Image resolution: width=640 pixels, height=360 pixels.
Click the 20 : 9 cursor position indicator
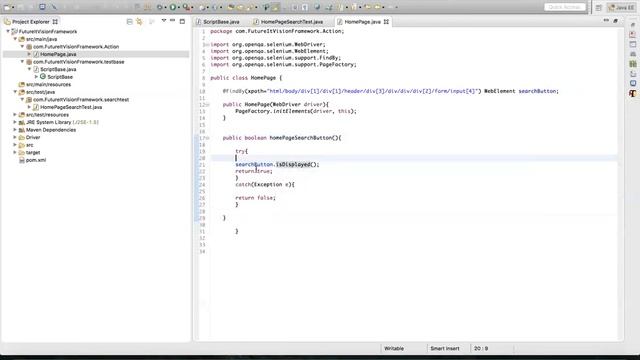click(x=481, y=348)
